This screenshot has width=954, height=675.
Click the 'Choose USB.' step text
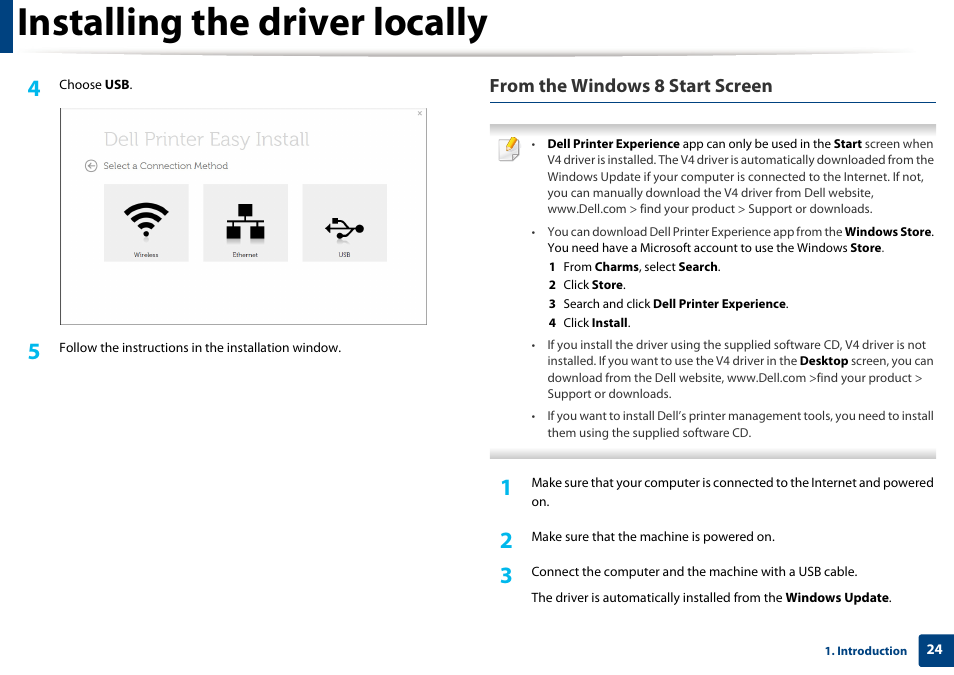point(96,85)
